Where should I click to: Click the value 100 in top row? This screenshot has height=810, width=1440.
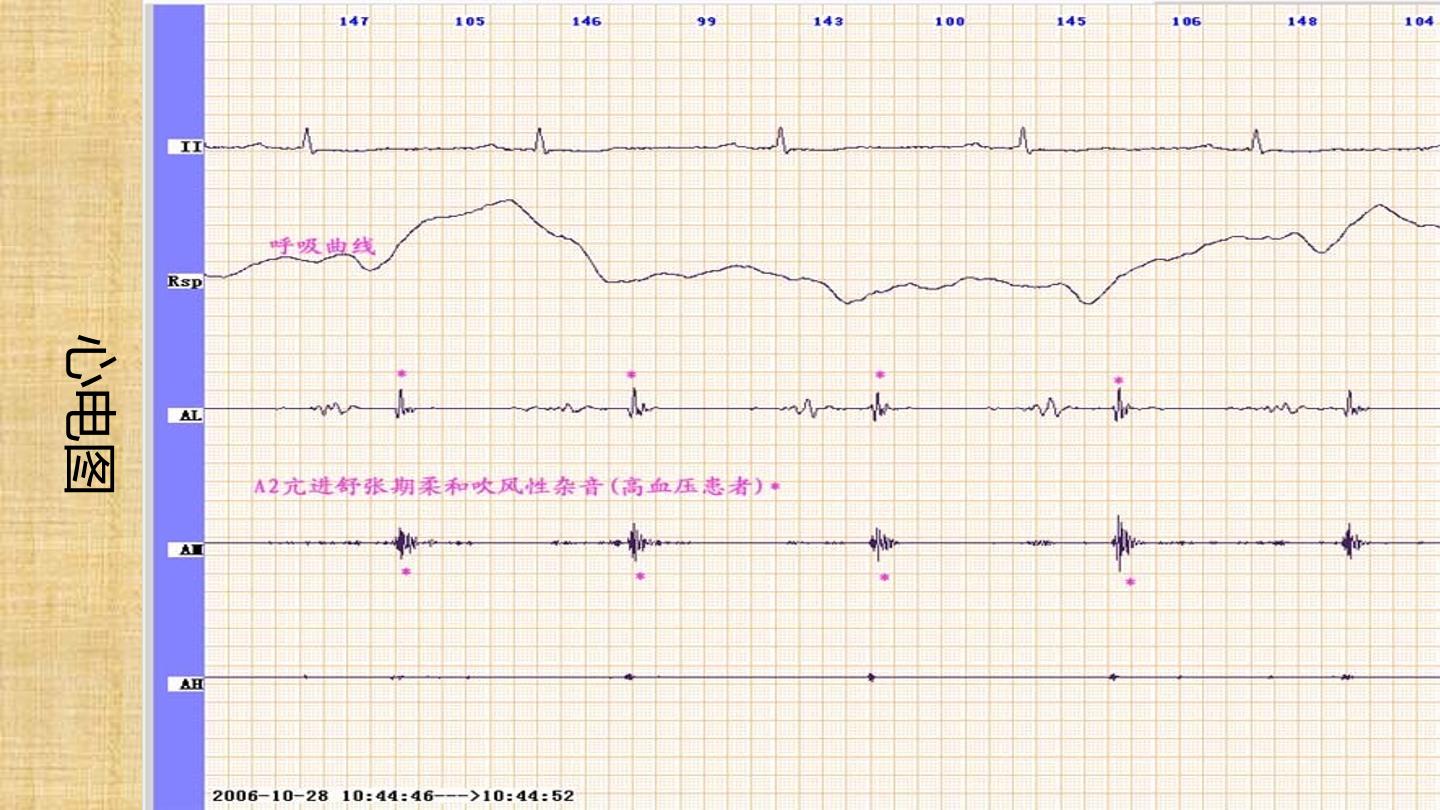click(950, 21)
